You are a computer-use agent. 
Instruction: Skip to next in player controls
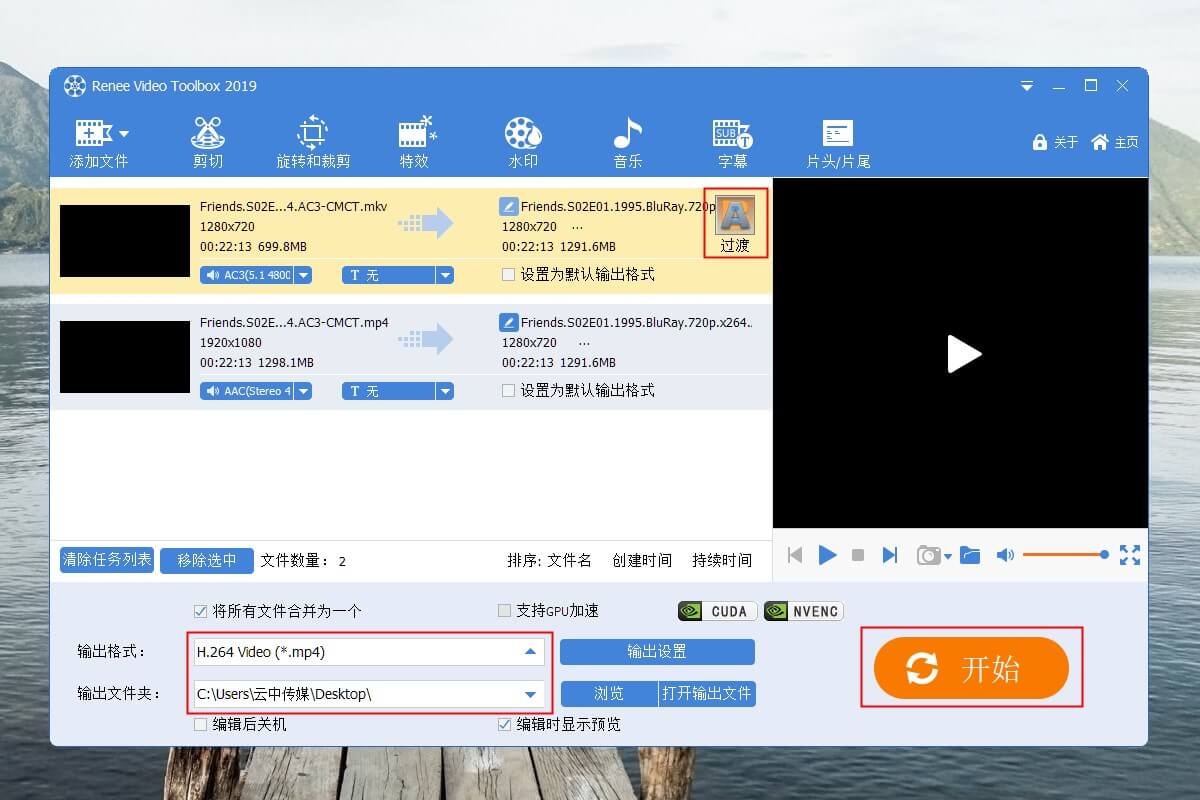pos(890,555)
